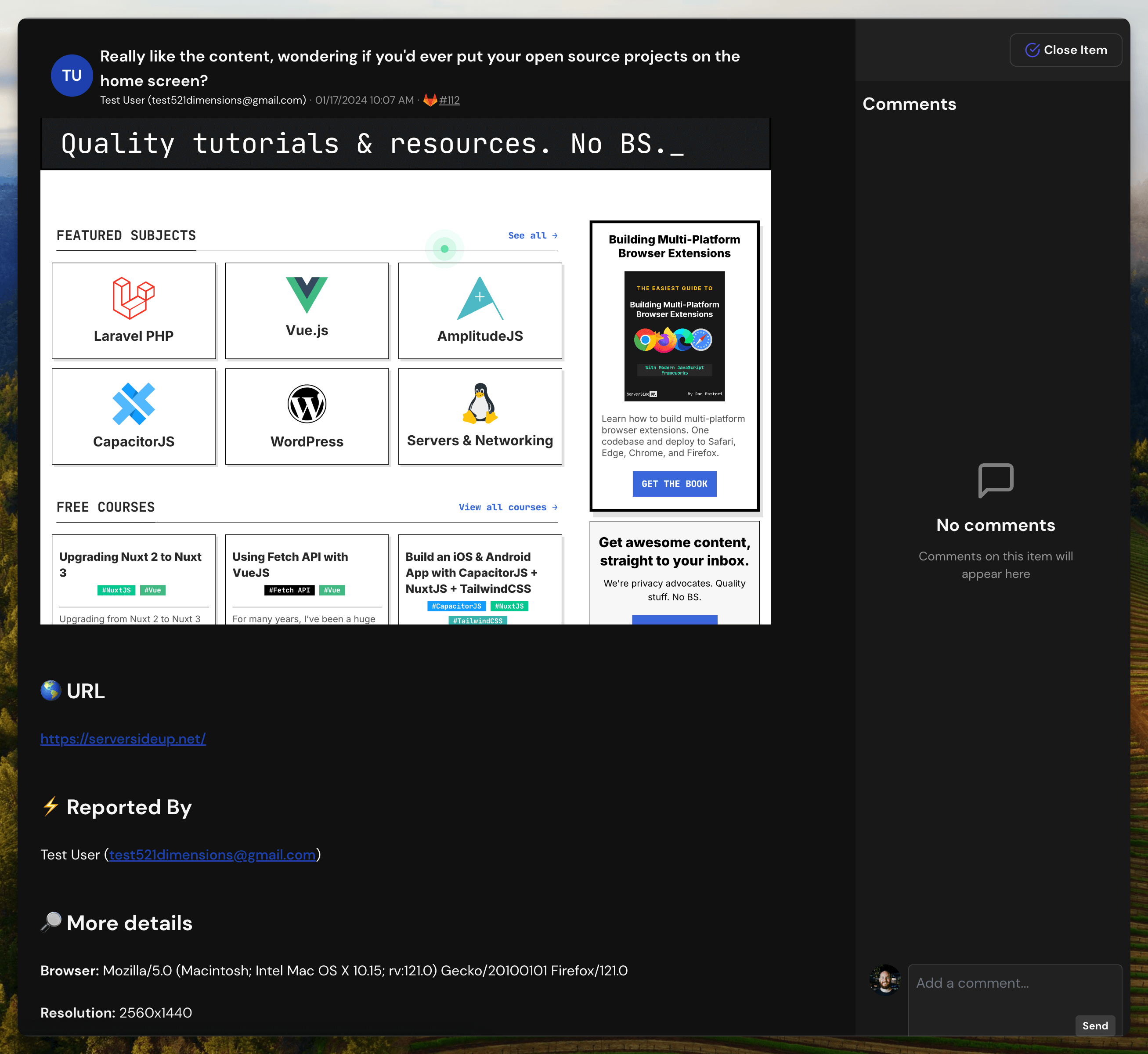Click the Vue.js logo in the screenshot
The width and height of the screenshot is (1148, 1054).
coord(307,295)
